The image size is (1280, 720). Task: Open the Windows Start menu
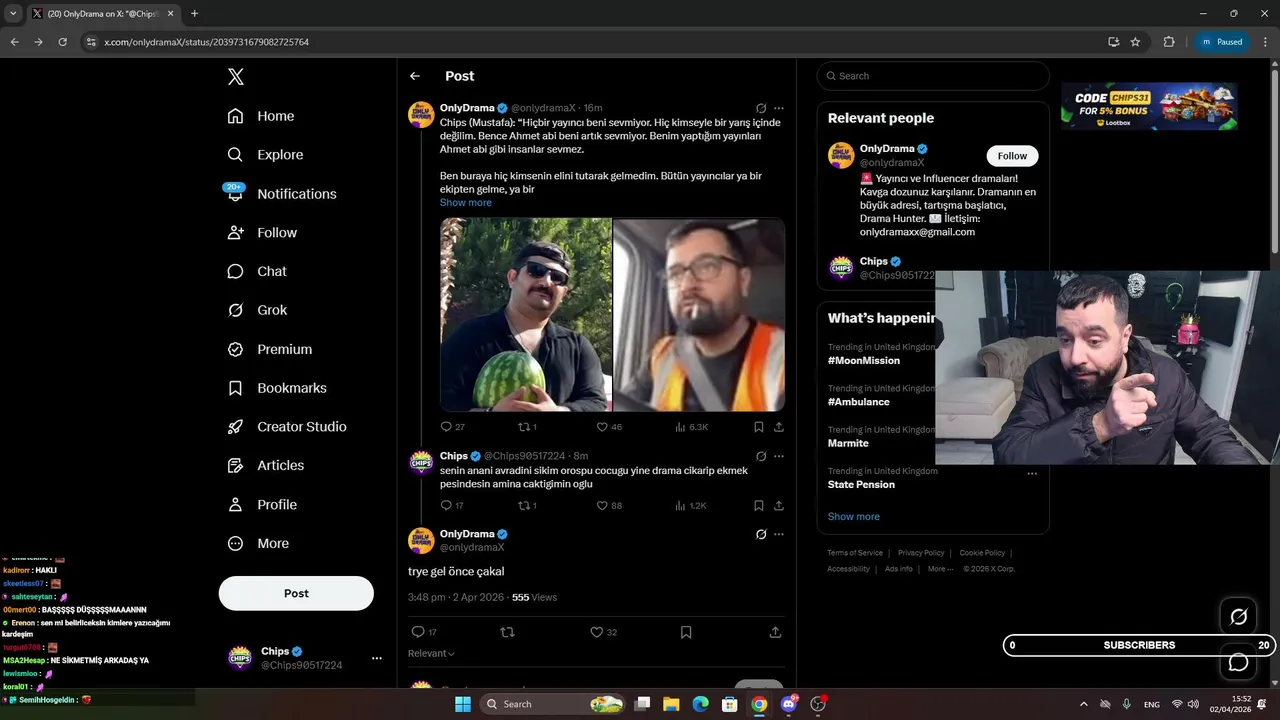click(462, 704)
